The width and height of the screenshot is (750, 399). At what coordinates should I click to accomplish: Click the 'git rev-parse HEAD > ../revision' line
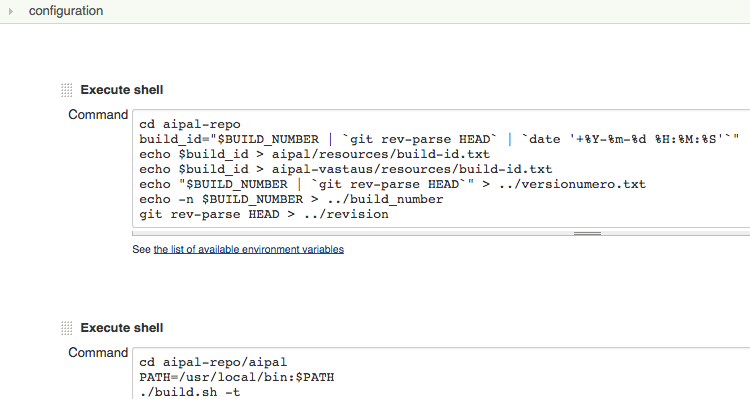(264, 214)
